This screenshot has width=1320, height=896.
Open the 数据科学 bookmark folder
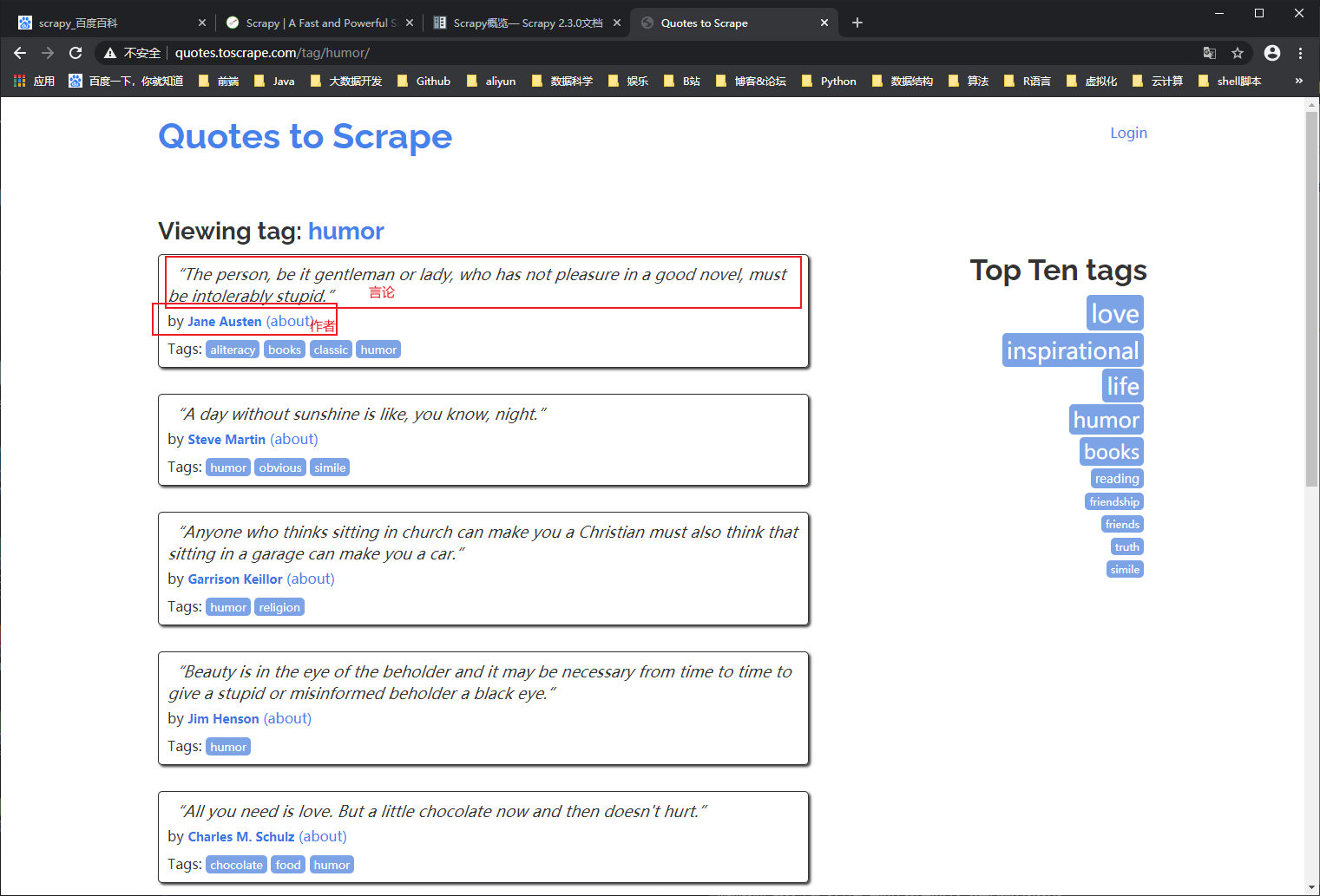tap(562, 81)
